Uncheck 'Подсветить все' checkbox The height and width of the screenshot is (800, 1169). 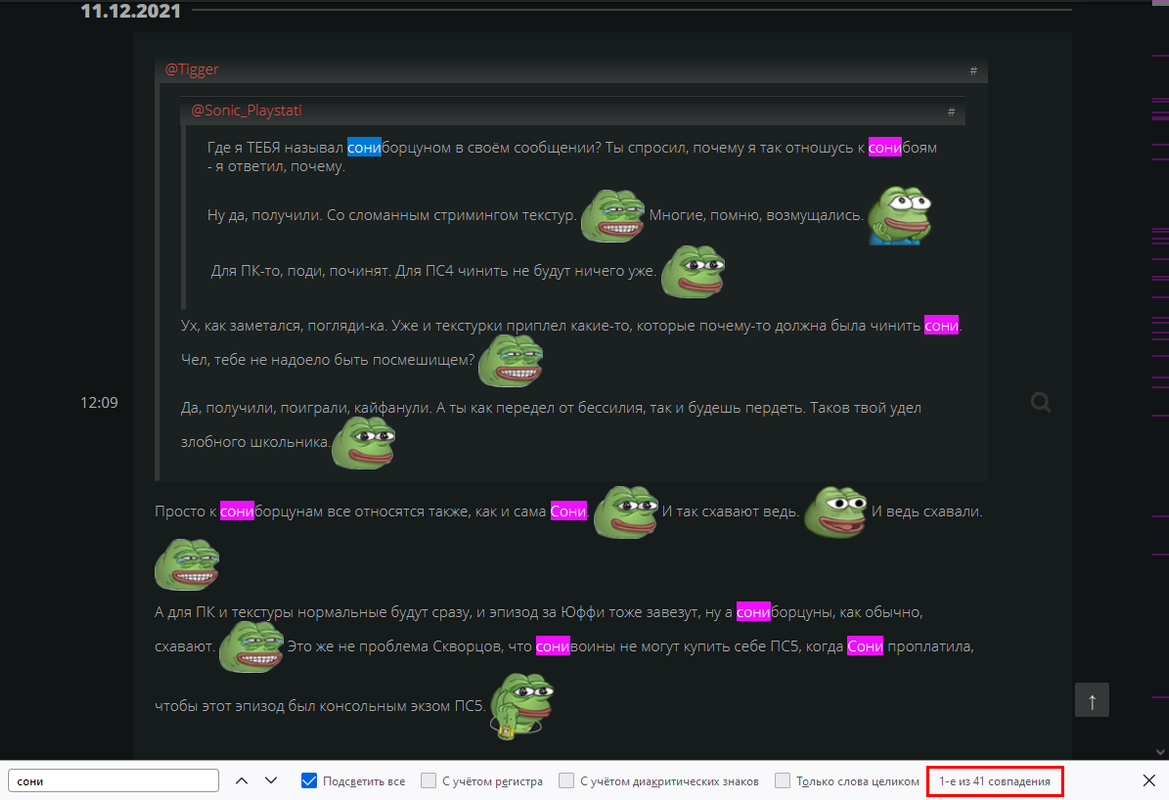click(309, 781)
